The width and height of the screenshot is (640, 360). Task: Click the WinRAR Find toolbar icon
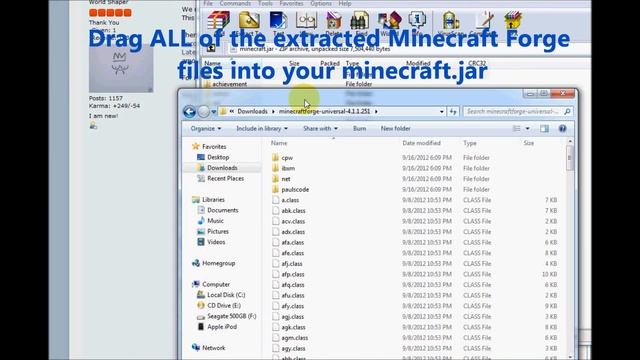[x=360, y=20]
